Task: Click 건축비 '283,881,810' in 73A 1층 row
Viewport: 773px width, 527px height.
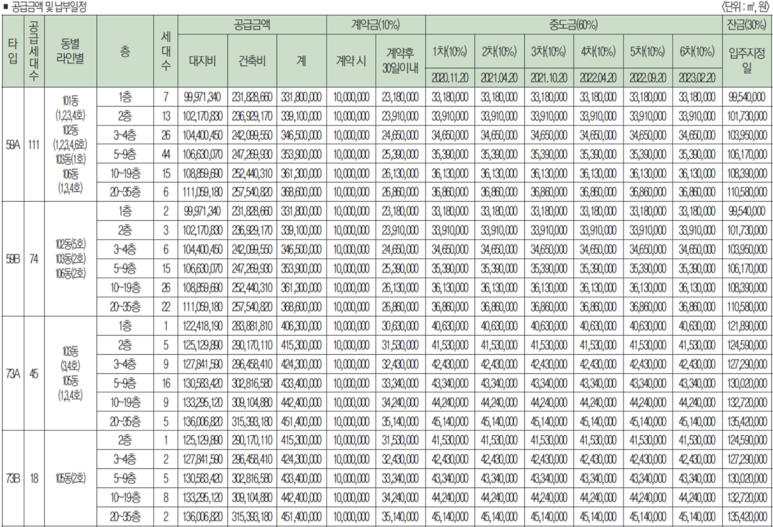Action: tap(252, 326)
